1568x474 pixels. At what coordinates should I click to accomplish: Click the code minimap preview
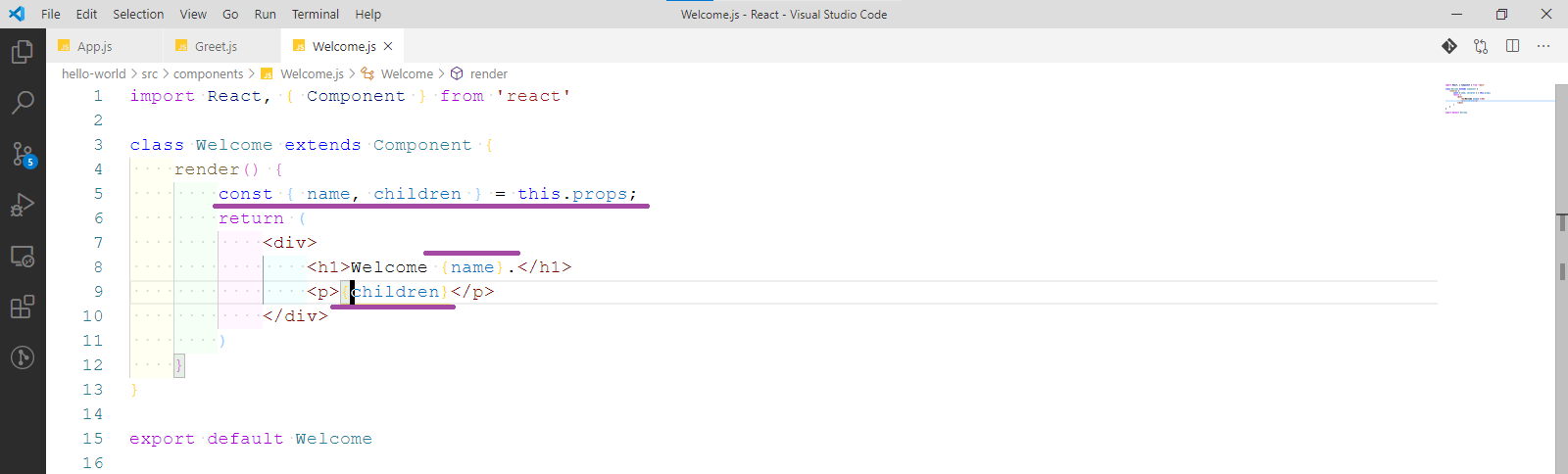click(x=1497, y=99)
